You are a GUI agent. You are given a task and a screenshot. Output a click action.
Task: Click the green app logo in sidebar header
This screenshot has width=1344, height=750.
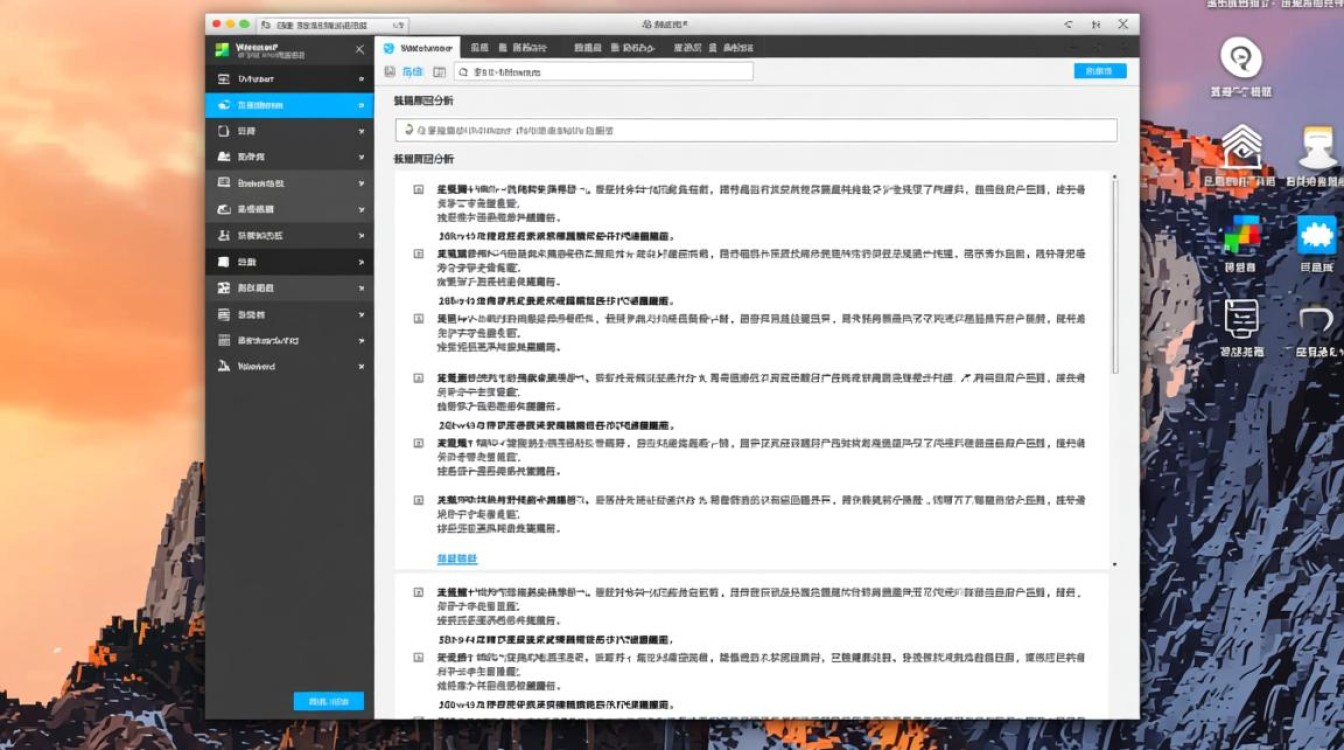tap(221, 50)
